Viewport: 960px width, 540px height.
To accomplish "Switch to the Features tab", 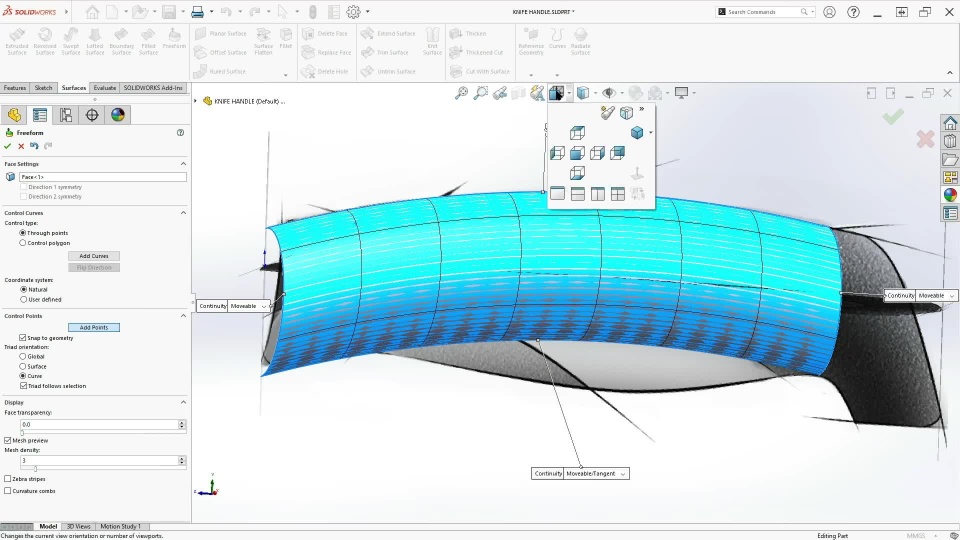I will 15,88.
